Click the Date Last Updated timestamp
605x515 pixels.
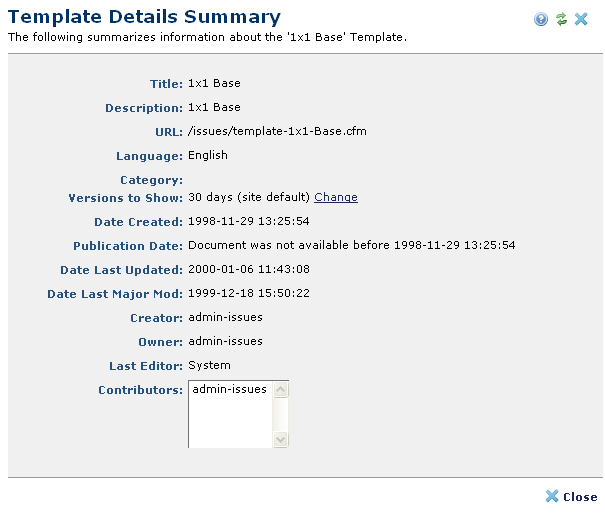click(x=249, y=269)
